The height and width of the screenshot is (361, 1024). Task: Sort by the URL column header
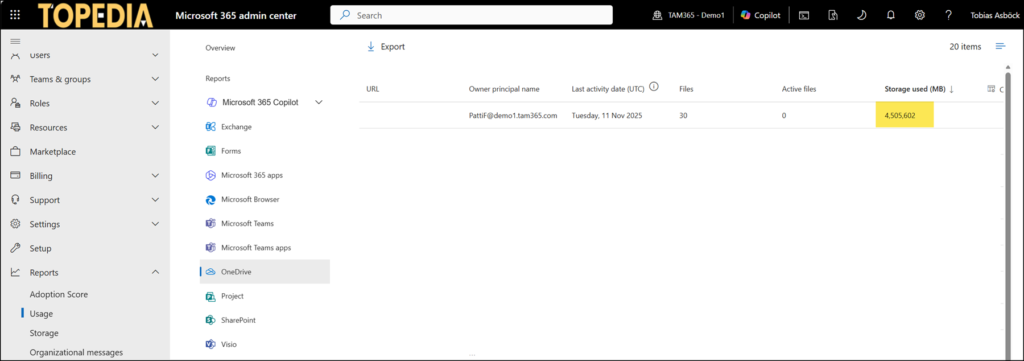(372, 89)
